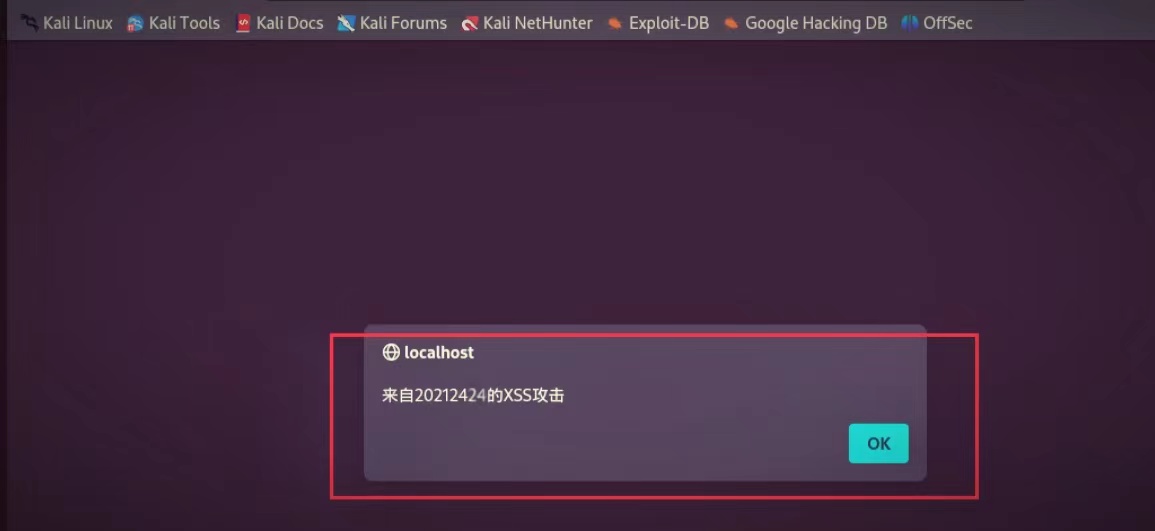Click the red Kali Docs bookmark icon
1155x531 pixels.
[x=243, y=24]
